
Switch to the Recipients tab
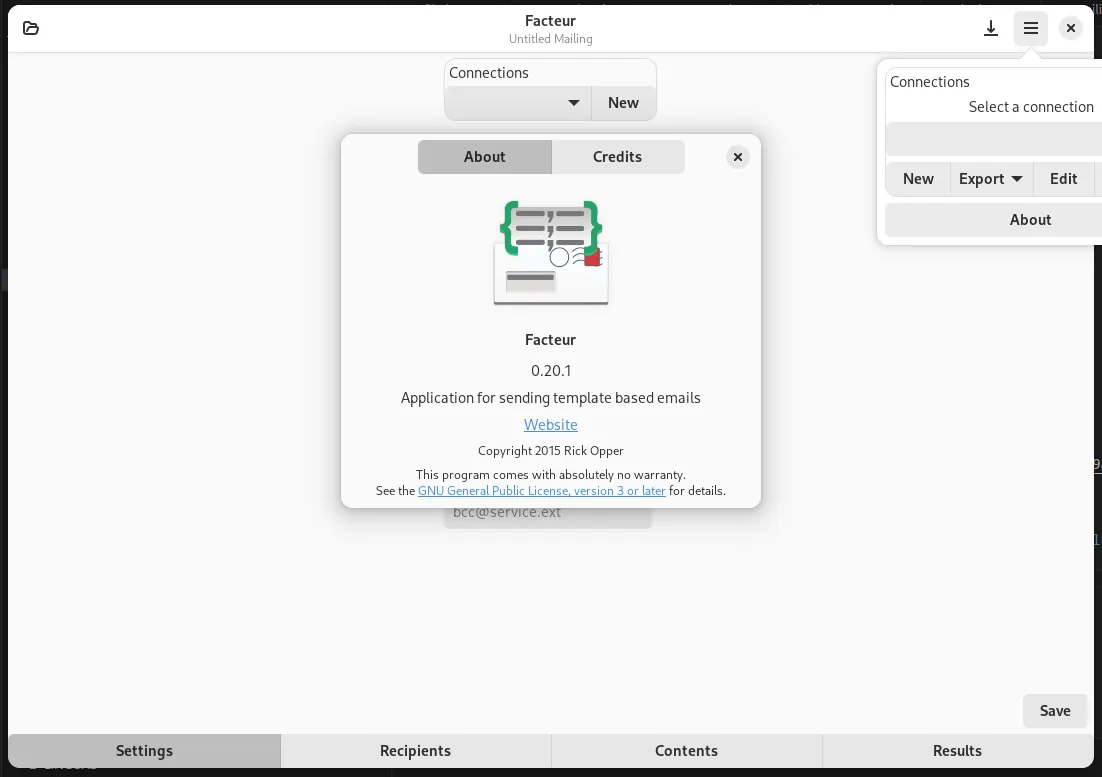(x=415, y=750)
